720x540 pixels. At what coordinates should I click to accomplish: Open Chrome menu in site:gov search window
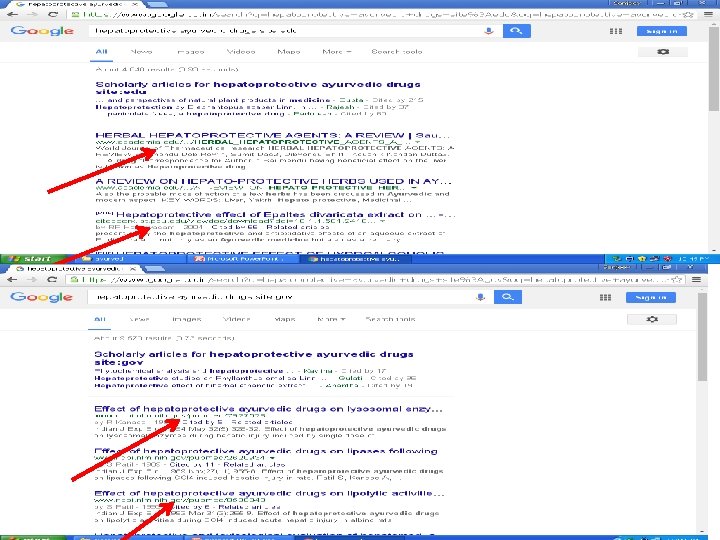click(697, 279)
